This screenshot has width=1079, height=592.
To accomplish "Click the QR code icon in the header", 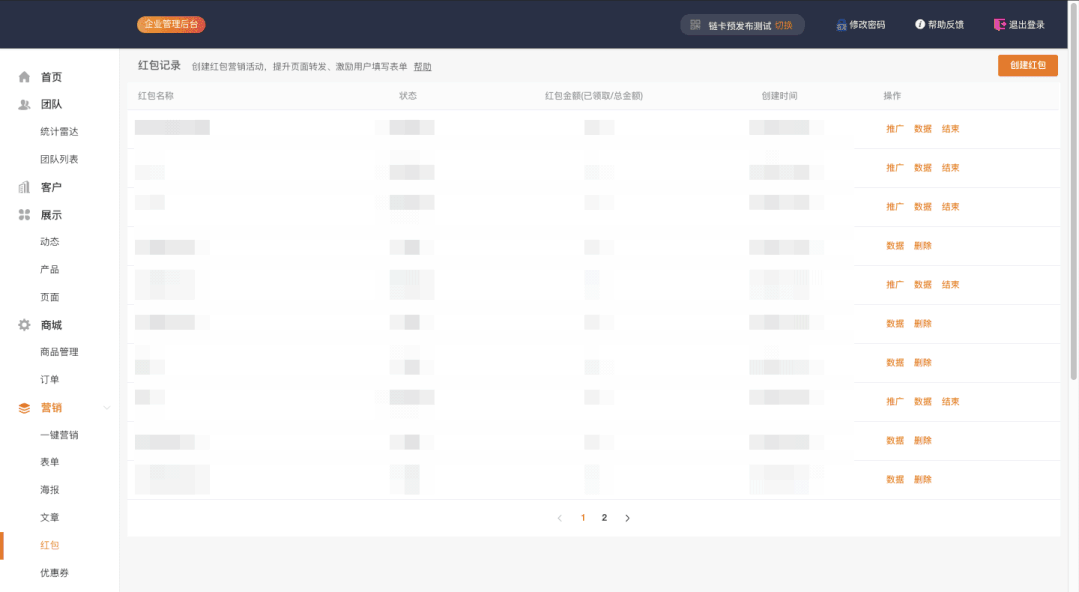I will [x=695, y=25].
